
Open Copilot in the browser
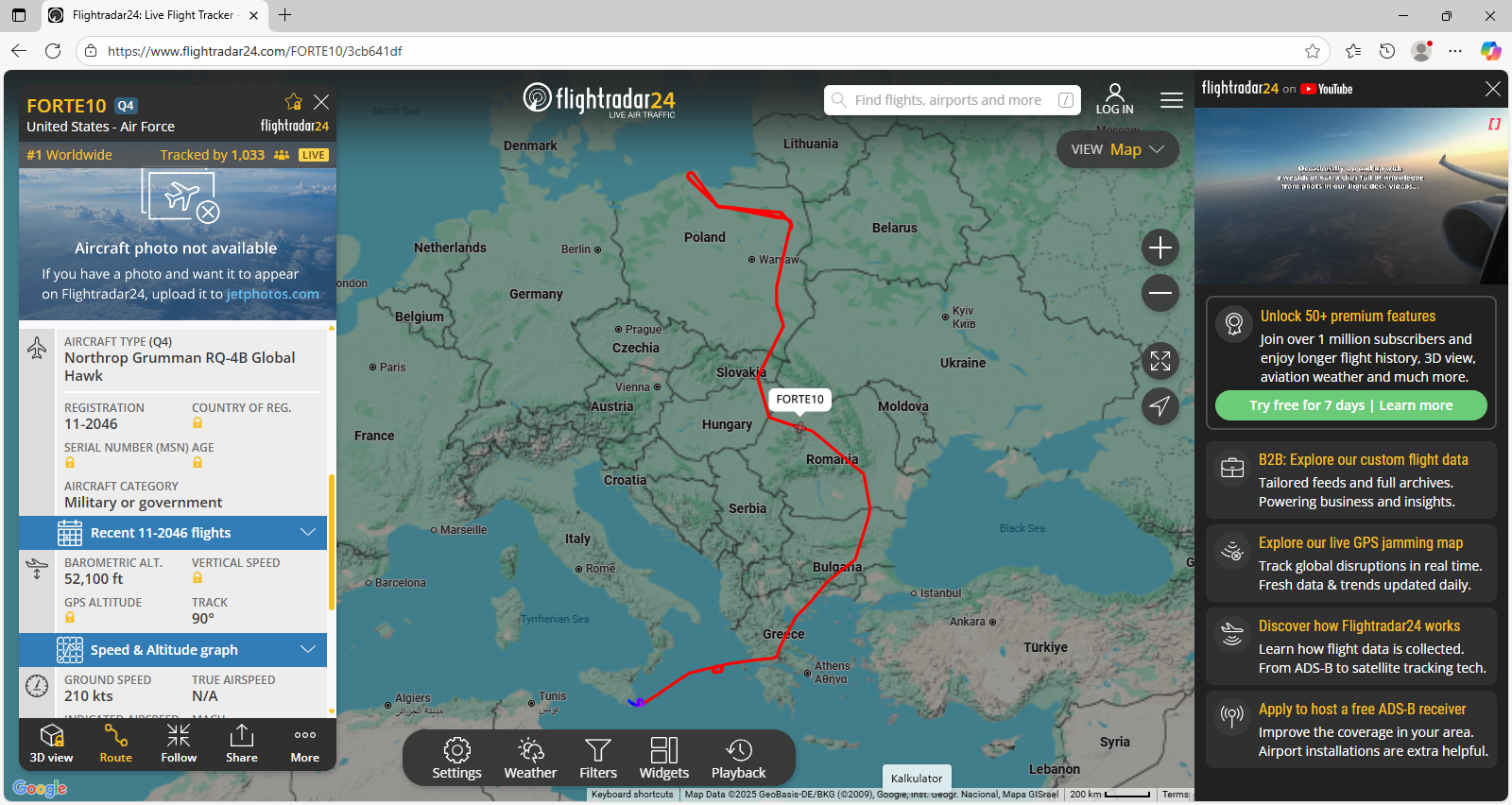click(x=1490, y=51)
